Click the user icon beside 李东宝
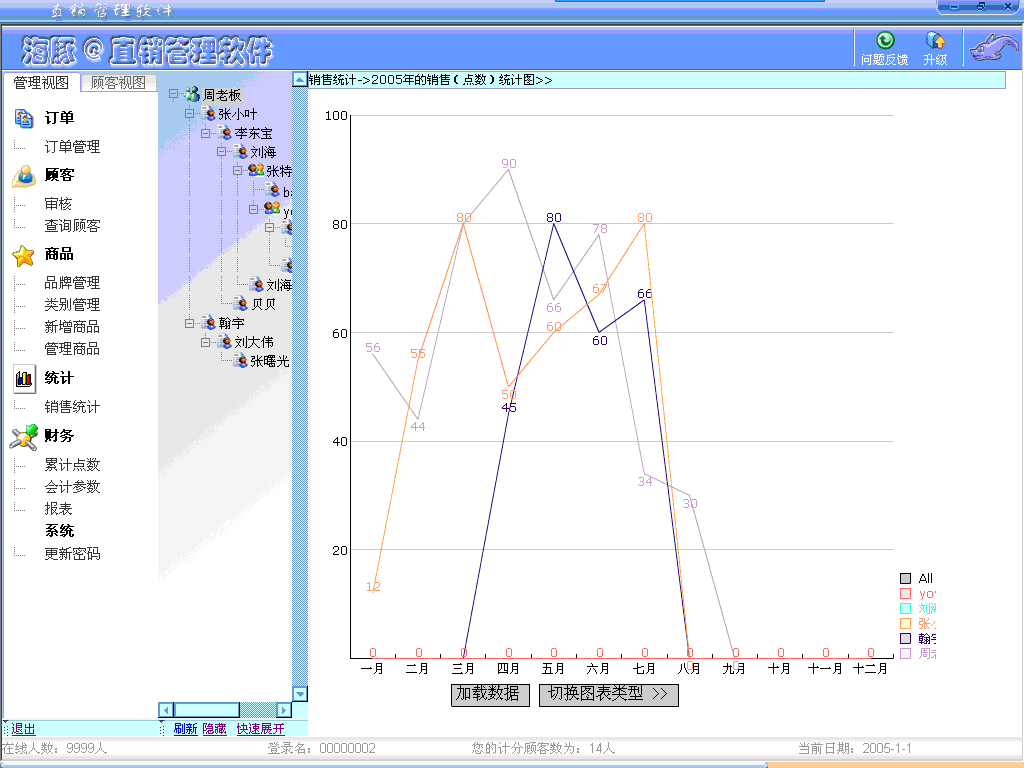This screenshot has height=768, width=1024. [x=225, y=133]
